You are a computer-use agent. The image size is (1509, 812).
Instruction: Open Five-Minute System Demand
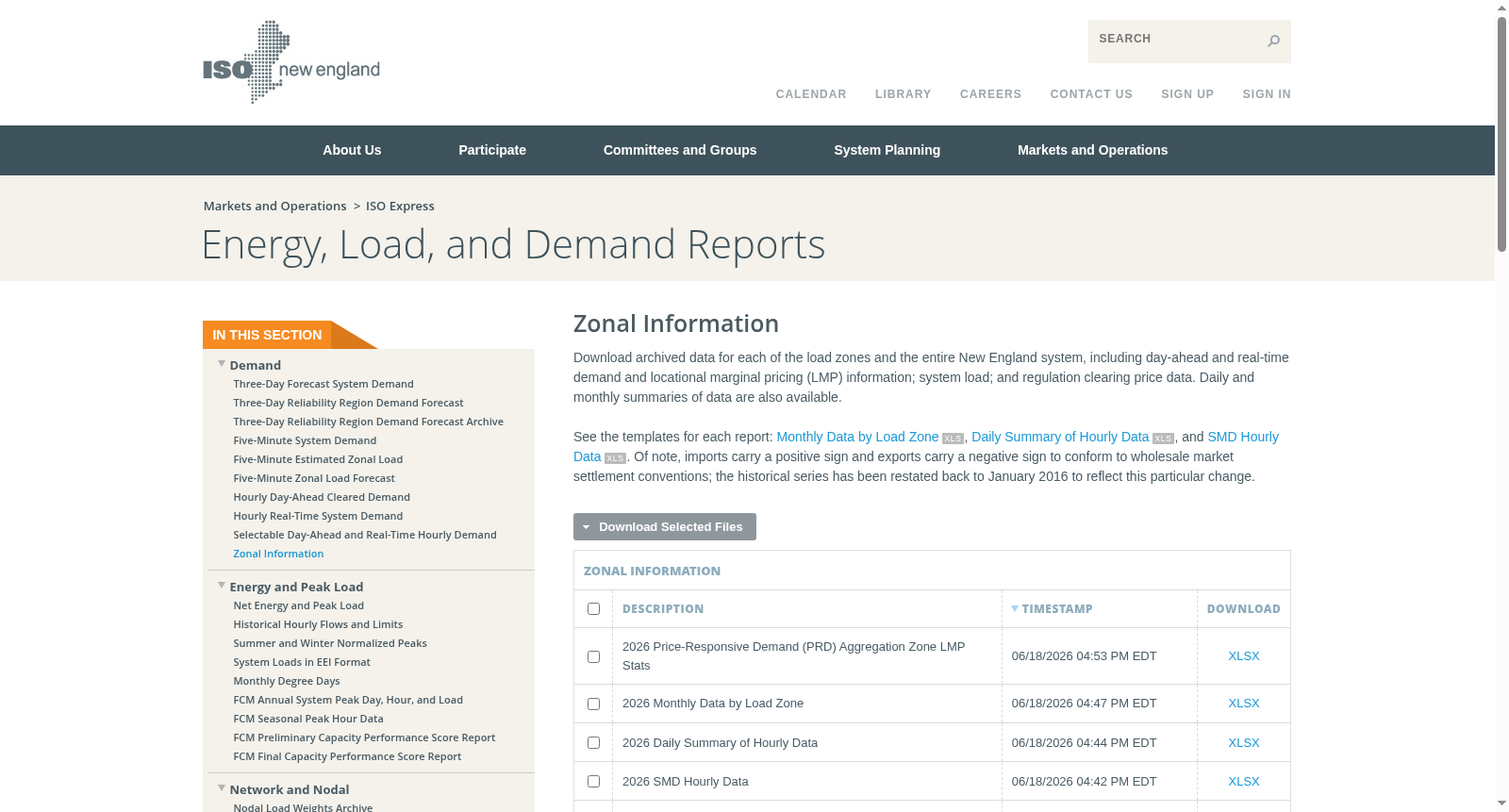(x=305, y=440)
